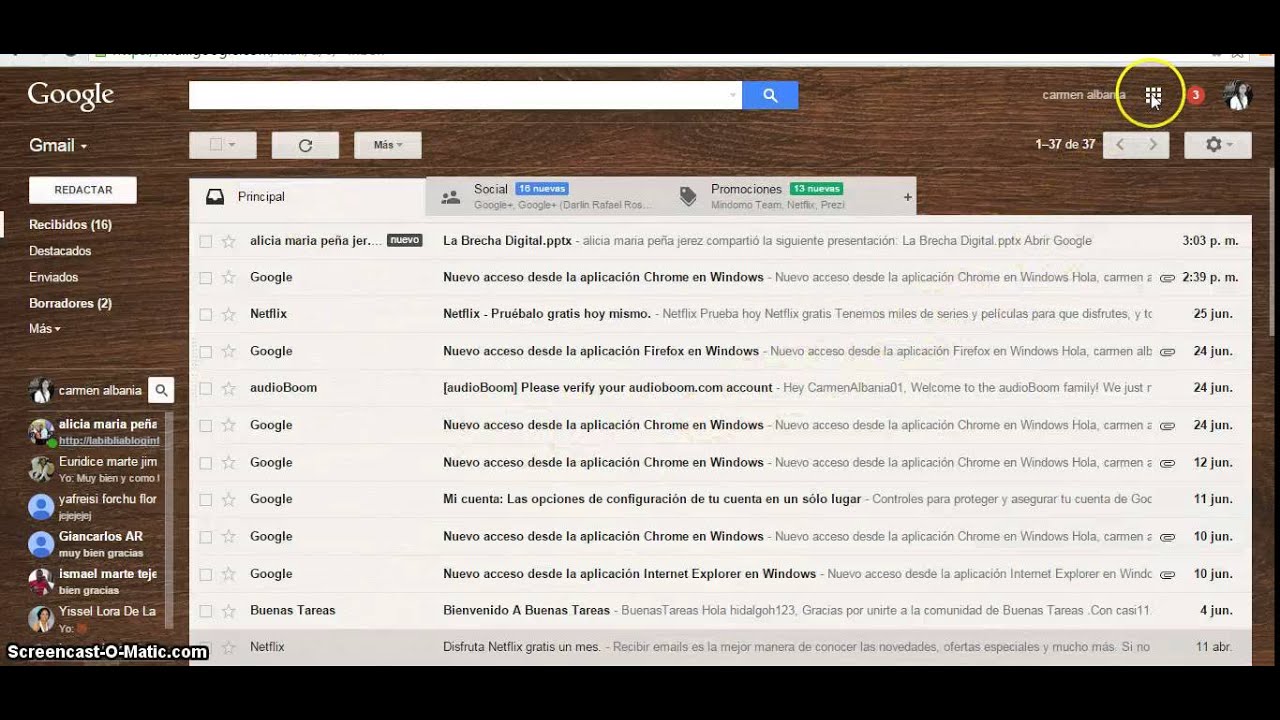The image size is (1280, 720).
Task: Check the Buenas Tareas email checkbox
Action: click(205, 611)
